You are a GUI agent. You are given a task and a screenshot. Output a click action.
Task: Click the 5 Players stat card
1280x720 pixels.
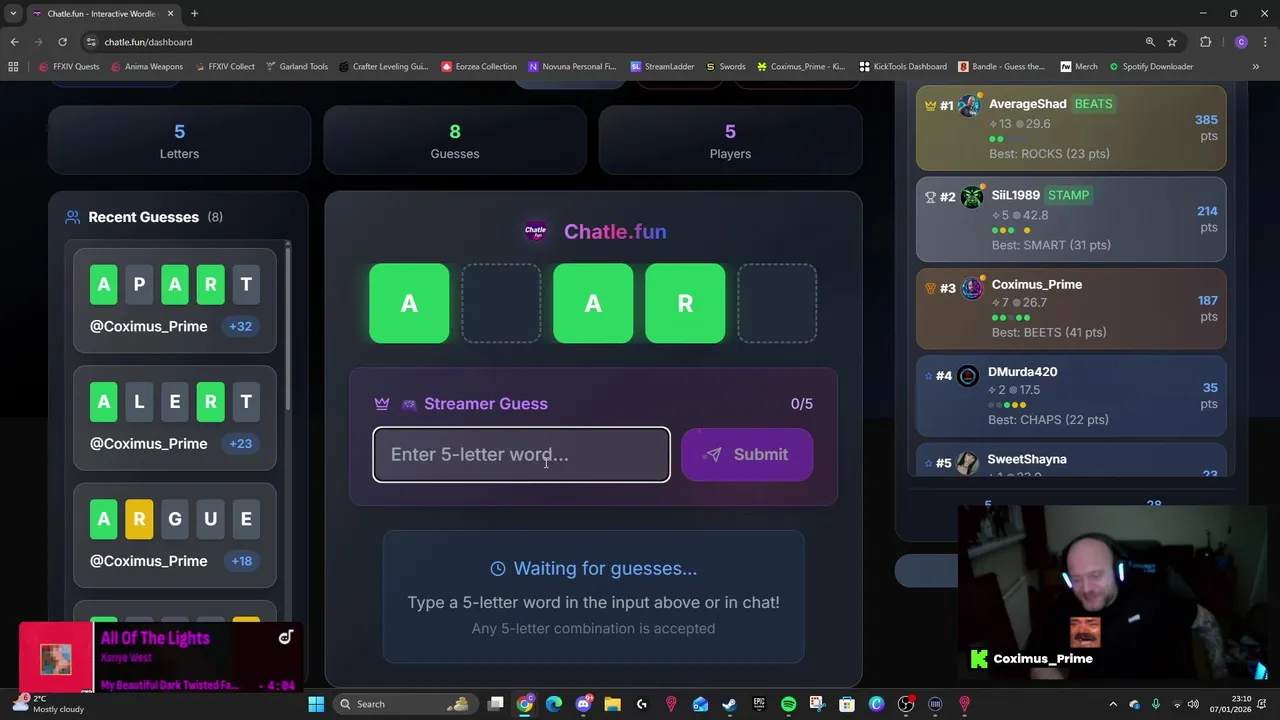(730, 141)
